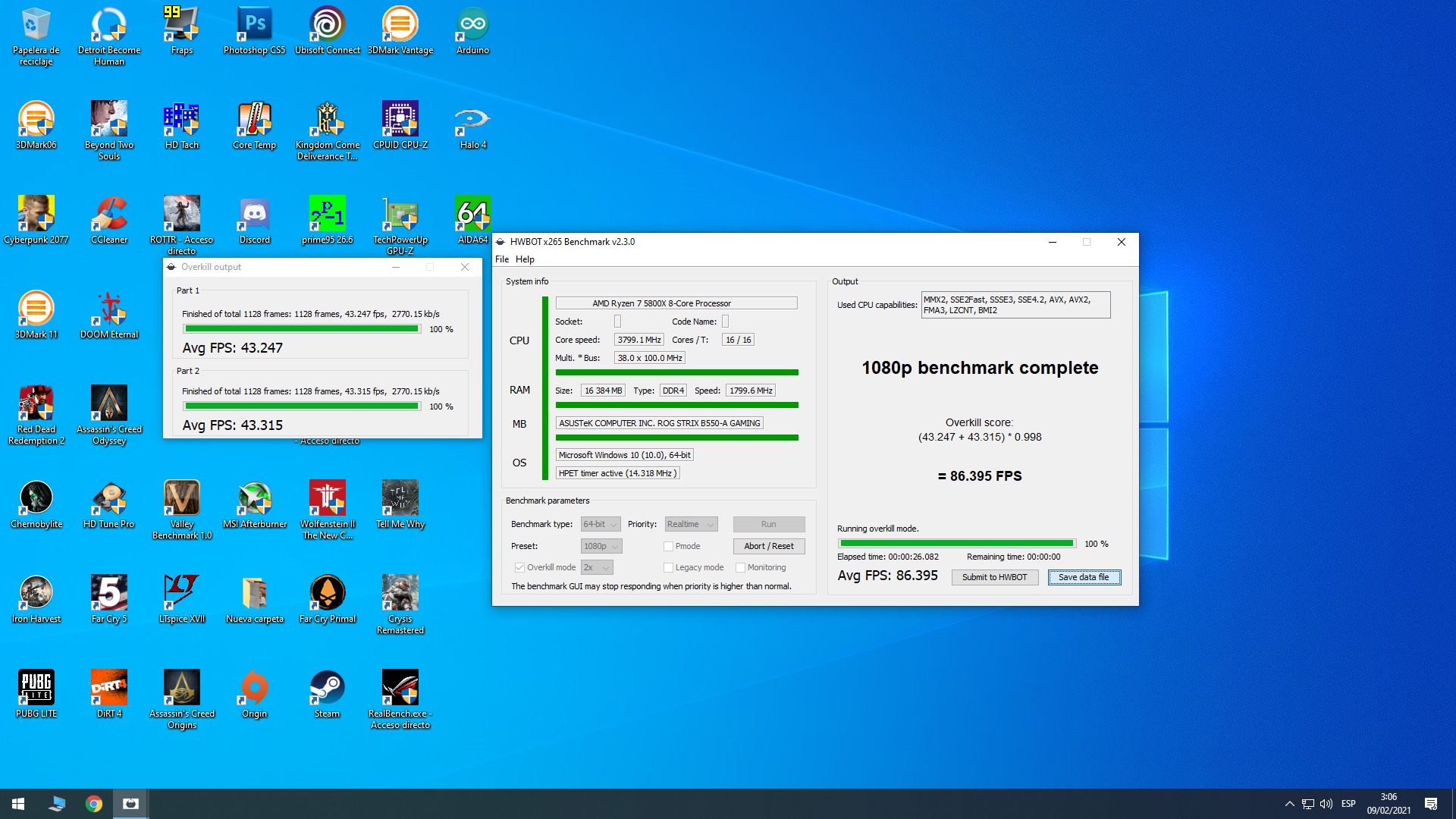This screenshot has width=1456, height=819.
Task: Enable the Monitoring checkbox
Action: (x=740, y=567)
